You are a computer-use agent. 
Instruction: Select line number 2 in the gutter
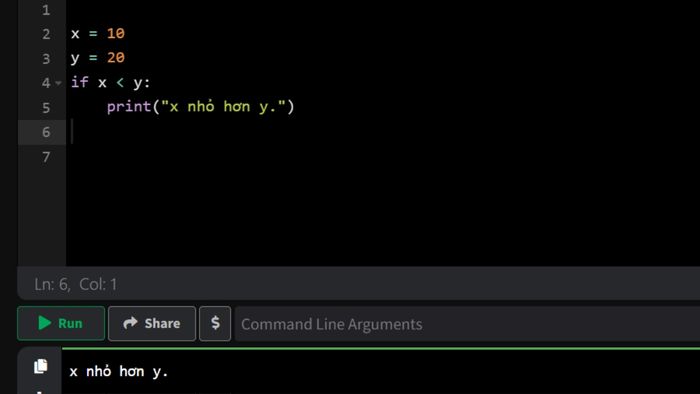46,34
